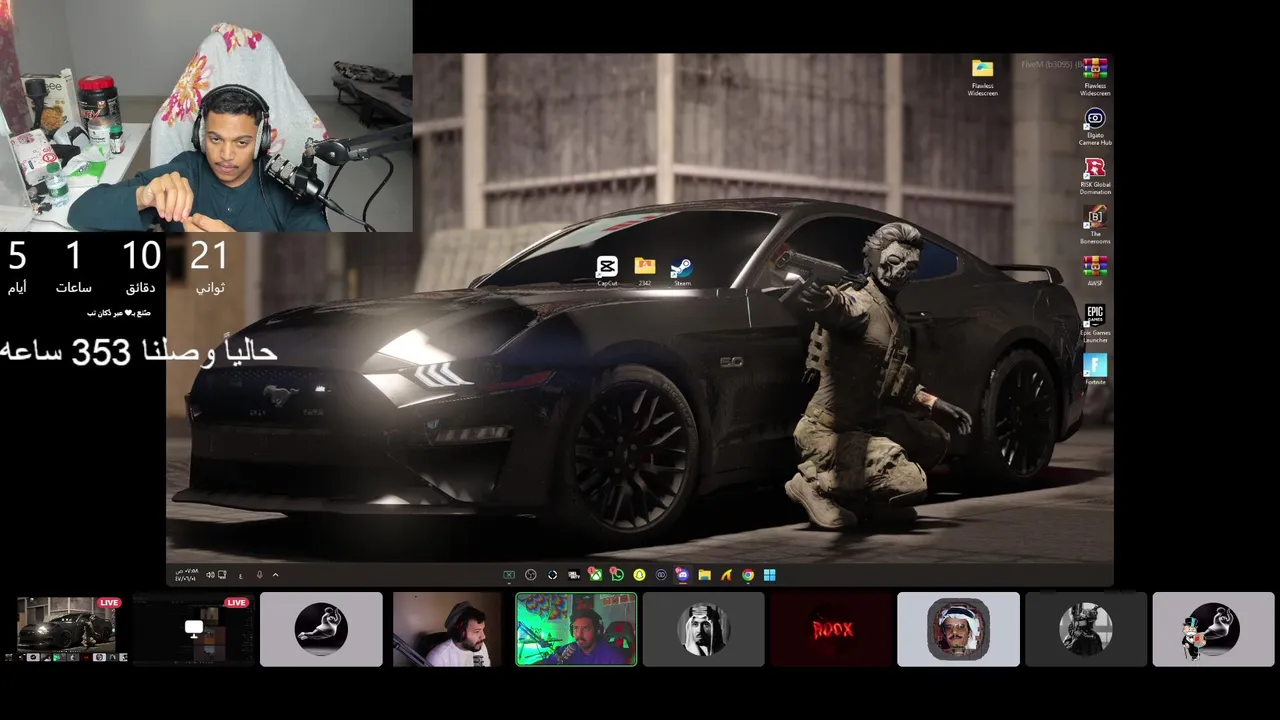Open Fortnite from the desktop
Viewport: 1280px width, 720px height.
coord(1095,369)
